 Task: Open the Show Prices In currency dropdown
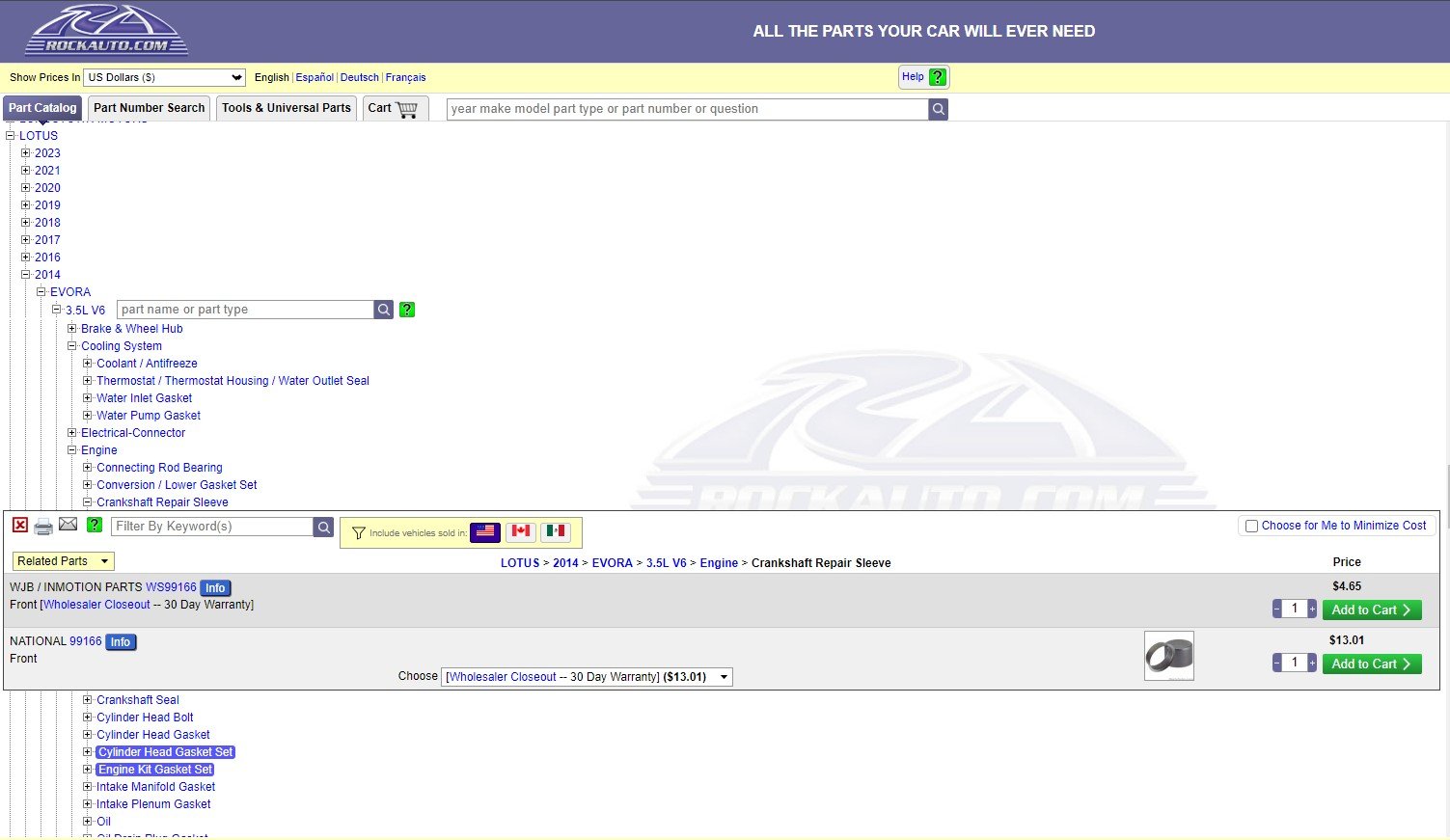[x=165, y=77]
